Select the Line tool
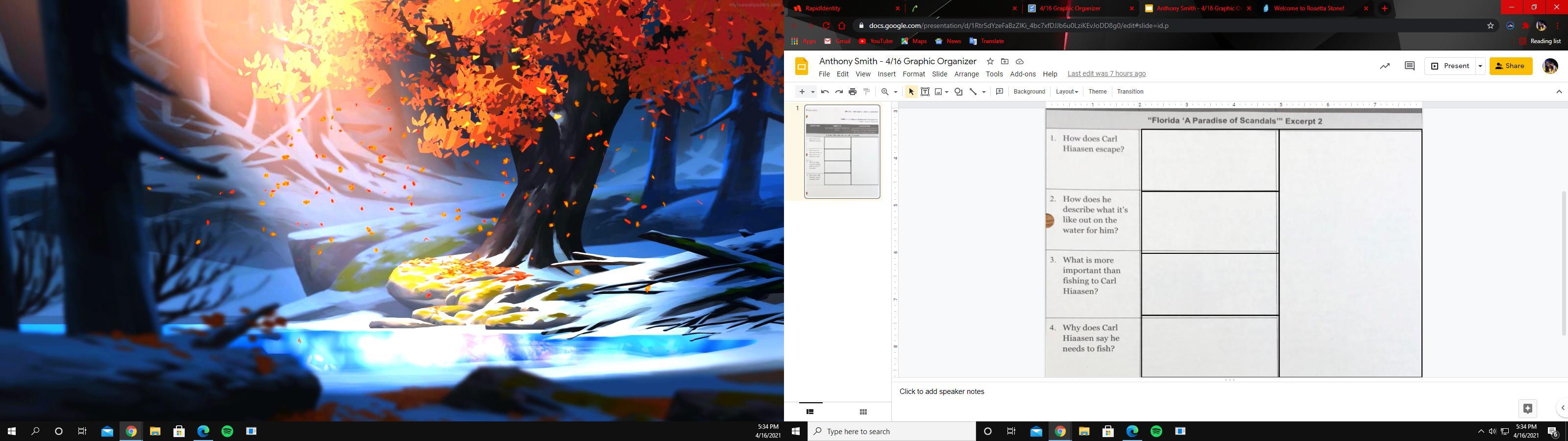 point(973,92)
